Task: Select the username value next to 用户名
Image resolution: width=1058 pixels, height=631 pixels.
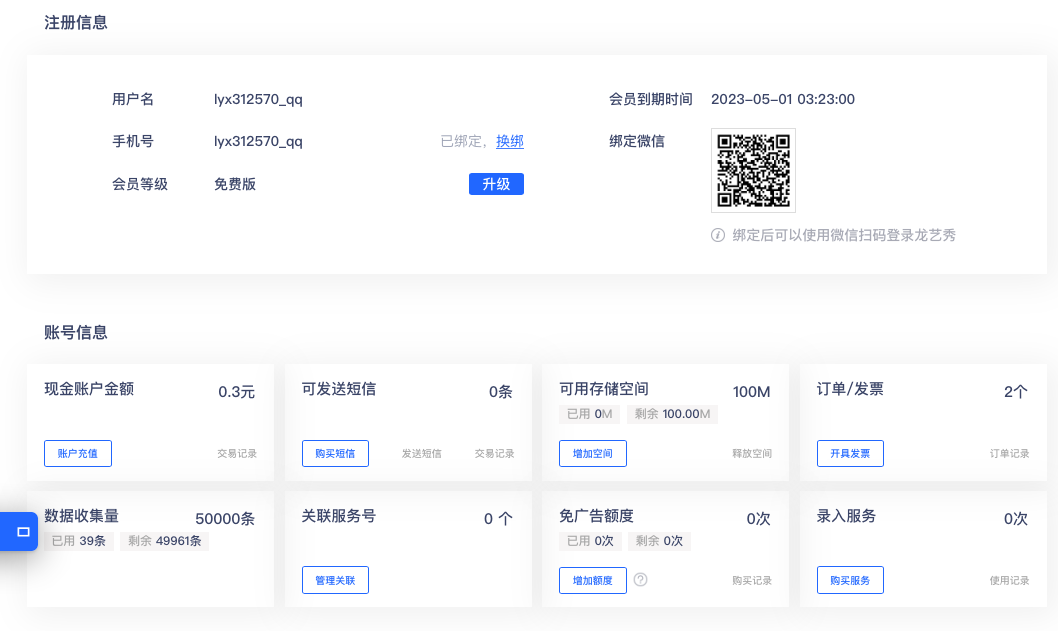Action: pos(258,99)
